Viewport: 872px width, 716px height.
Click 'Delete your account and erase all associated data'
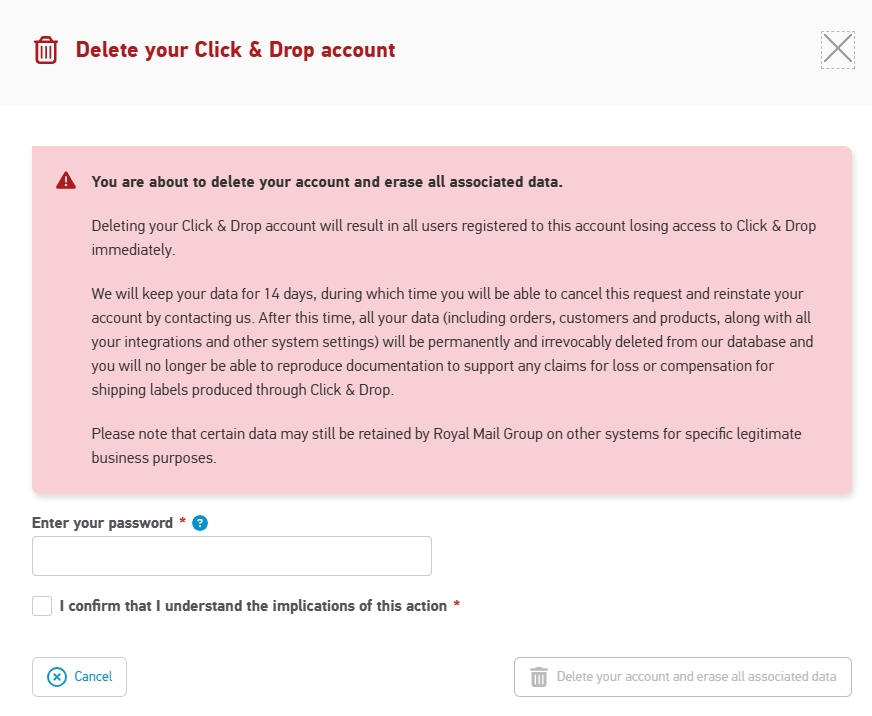pos(682,677)
